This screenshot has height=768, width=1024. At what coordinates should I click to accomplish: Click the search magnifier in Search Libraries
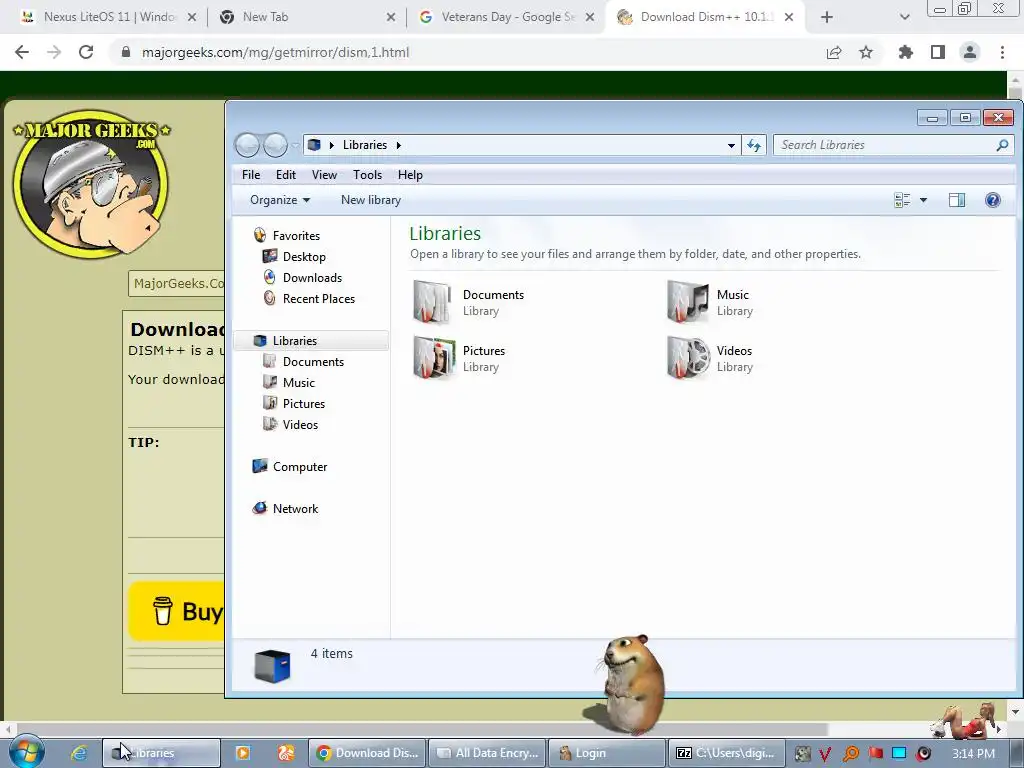click(x=1002, y=145)
